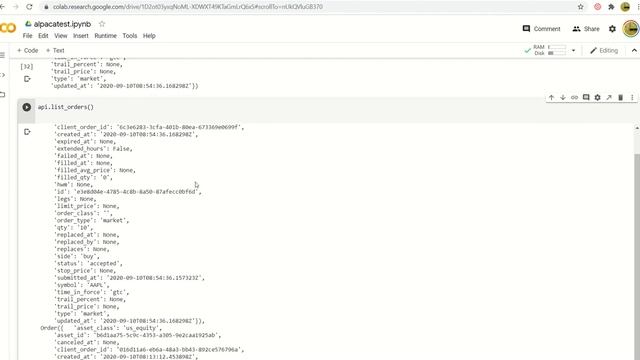
Task: Open browser extensions puzzle icon
Action: (611, 7)
